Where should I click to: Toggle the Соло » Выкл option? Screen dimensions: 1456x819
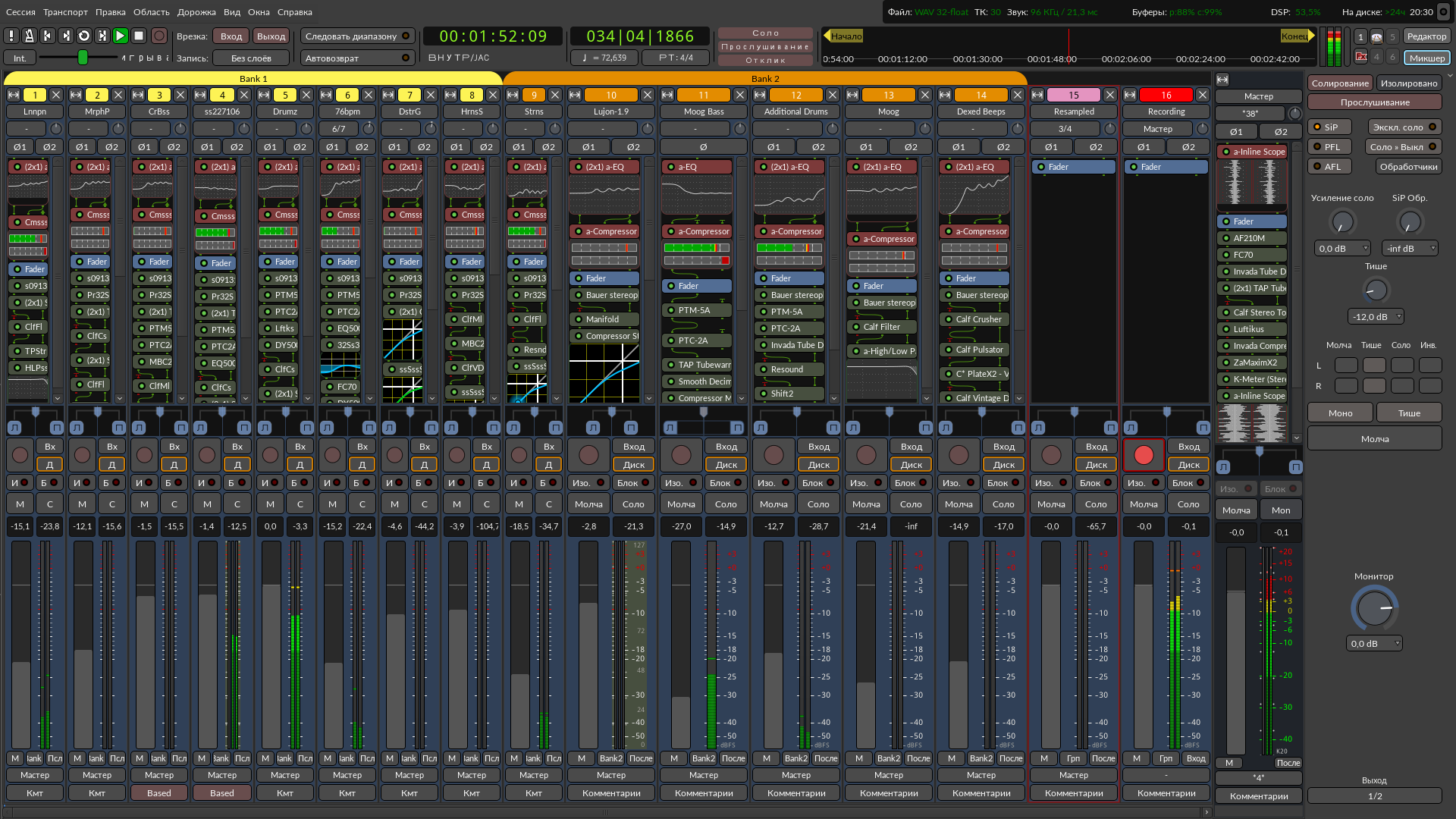click(1404, 146)
